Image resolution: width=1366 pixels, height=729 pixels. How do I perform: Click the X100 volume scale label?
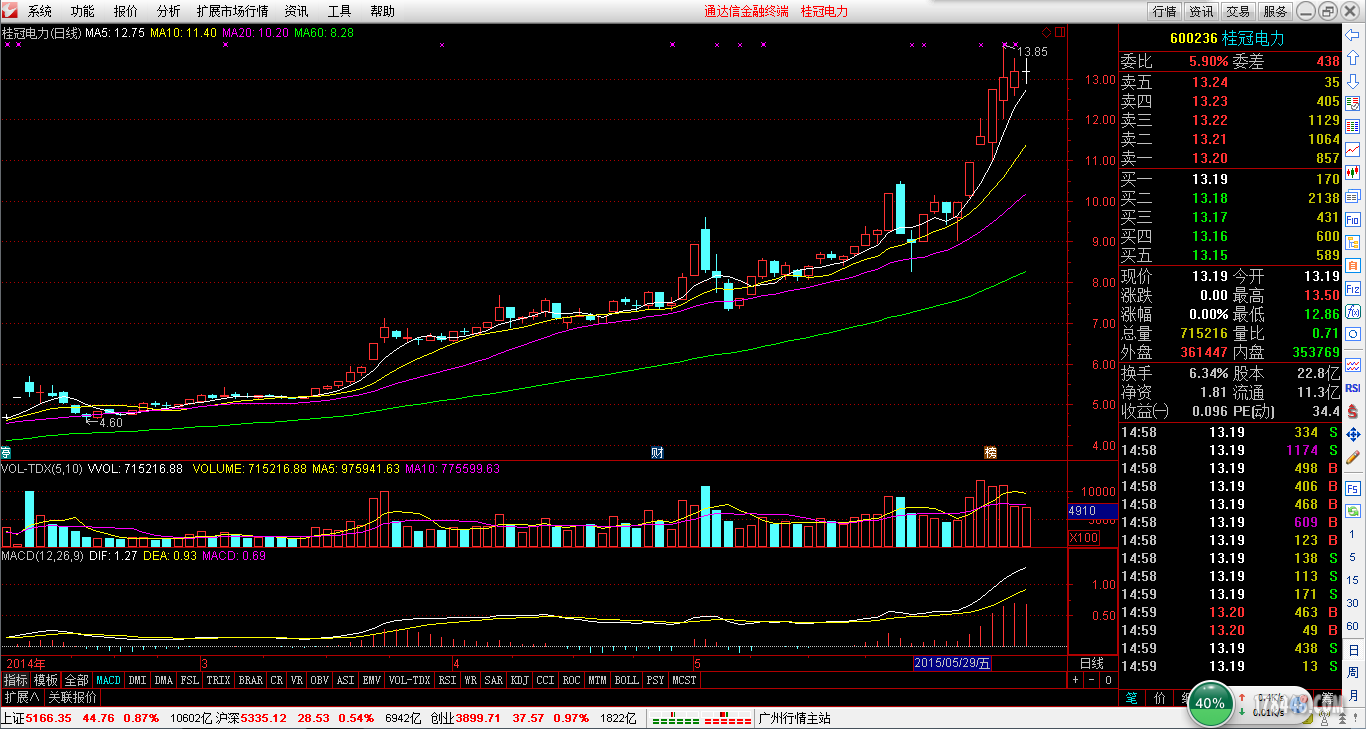coord(1084,537)
